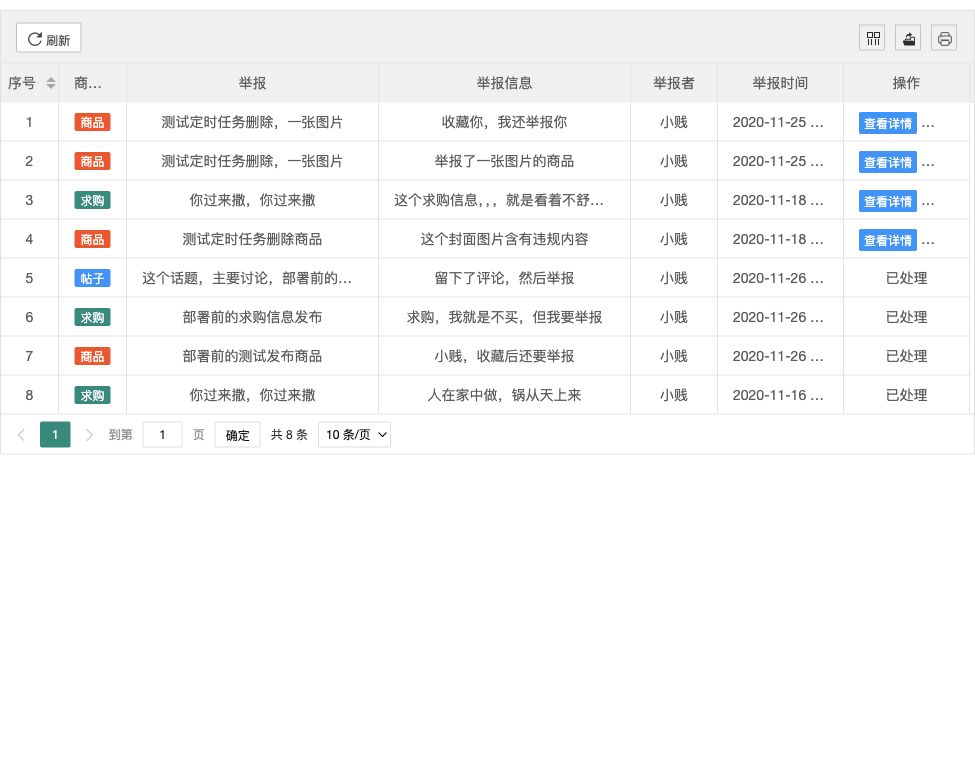Screen dimensions: 975x767
Task: Click the 已处理 status in row 6
Action: (x=906, y=317)
